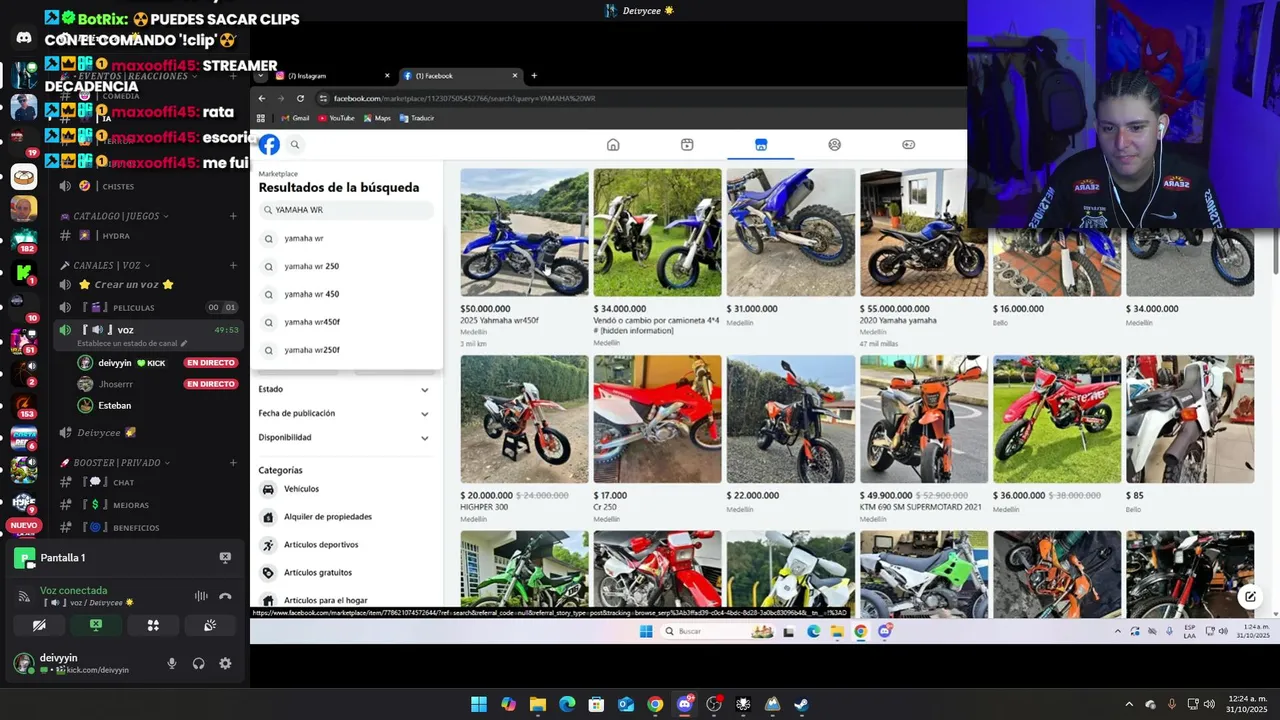Click the Facebook new message compose button
This screenshot has height=720, width=1280.
click(x=1249, y=597)
